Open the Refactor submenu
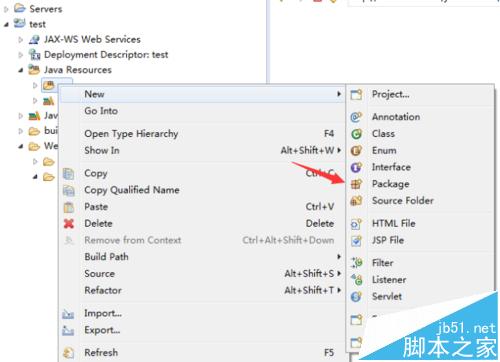 click(x=202, y=290)
